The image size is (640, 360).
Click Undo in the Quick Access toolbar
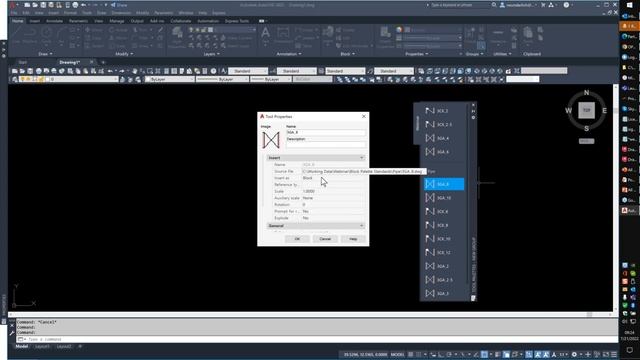(84, 5)
